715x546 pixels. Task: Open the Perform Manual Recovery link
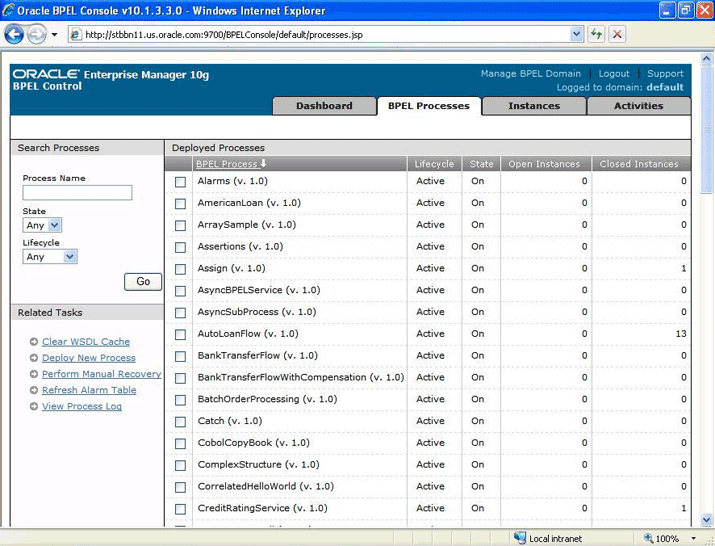[x=102, y=374]
